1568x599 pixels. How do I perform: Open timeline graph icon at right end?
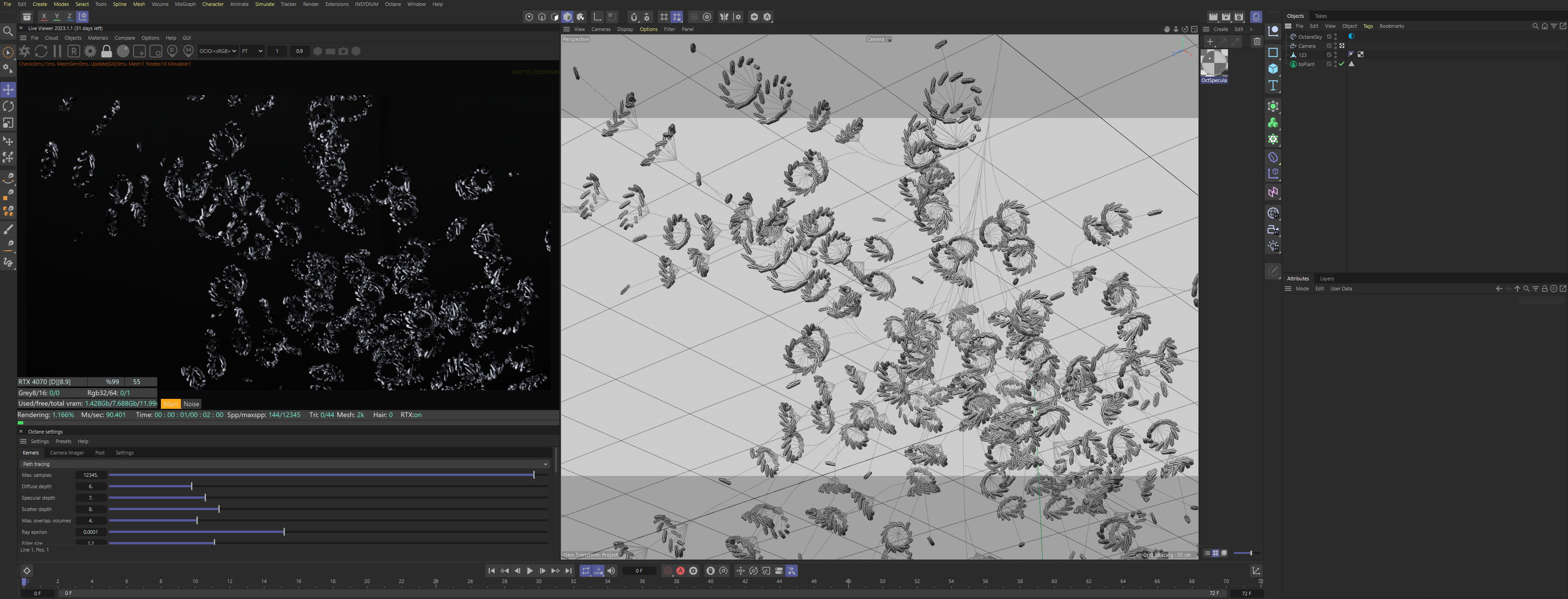1255,570
